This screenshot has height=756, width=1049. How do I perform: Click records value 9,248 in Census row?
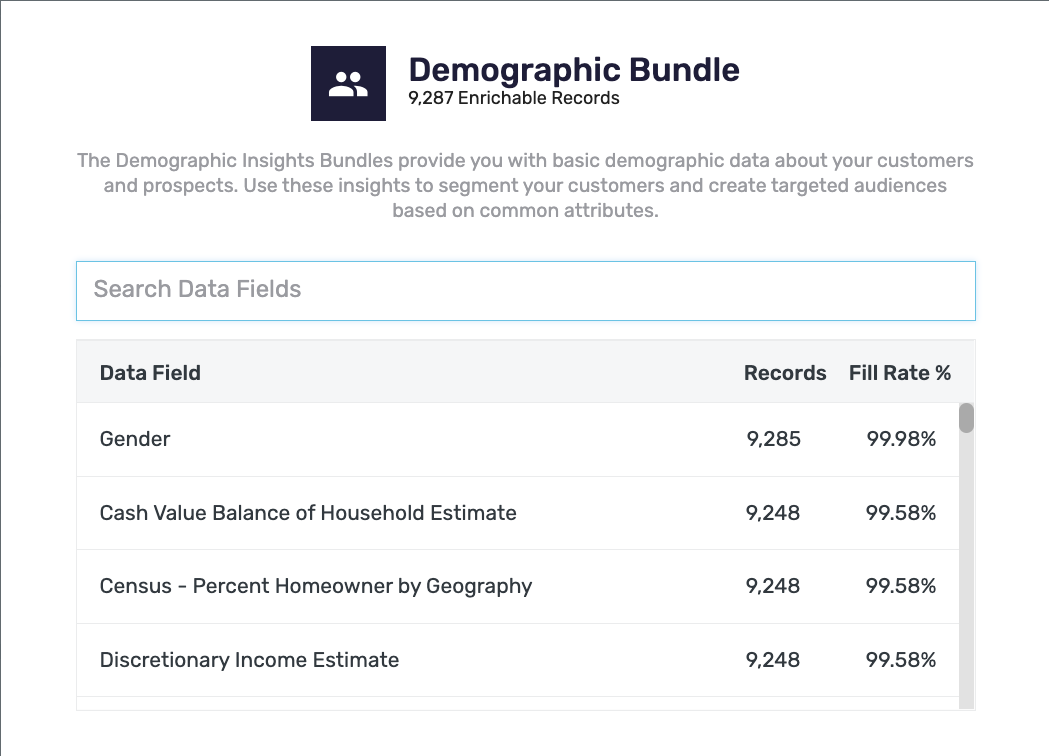pos(773,586)
